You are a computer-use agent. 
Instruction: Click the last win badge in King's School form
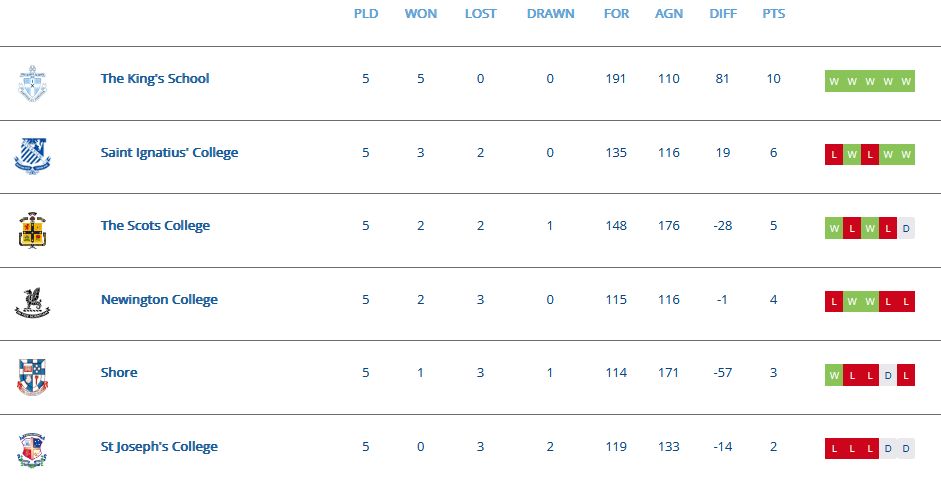pos(906,81)
